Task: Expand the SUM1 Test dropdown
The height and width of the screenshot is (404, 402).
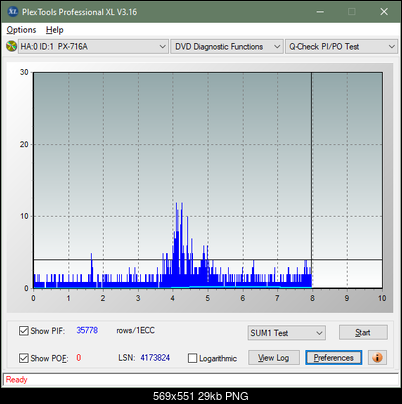Action: 287,333
